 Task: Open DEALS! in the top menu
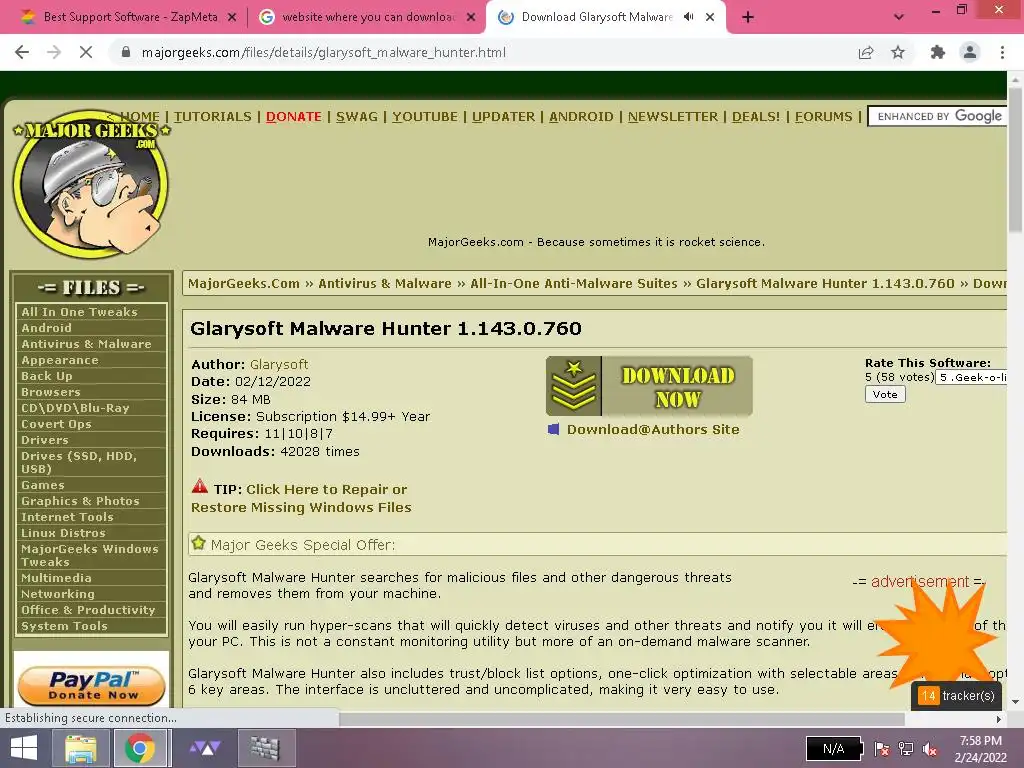click(756, 116)
